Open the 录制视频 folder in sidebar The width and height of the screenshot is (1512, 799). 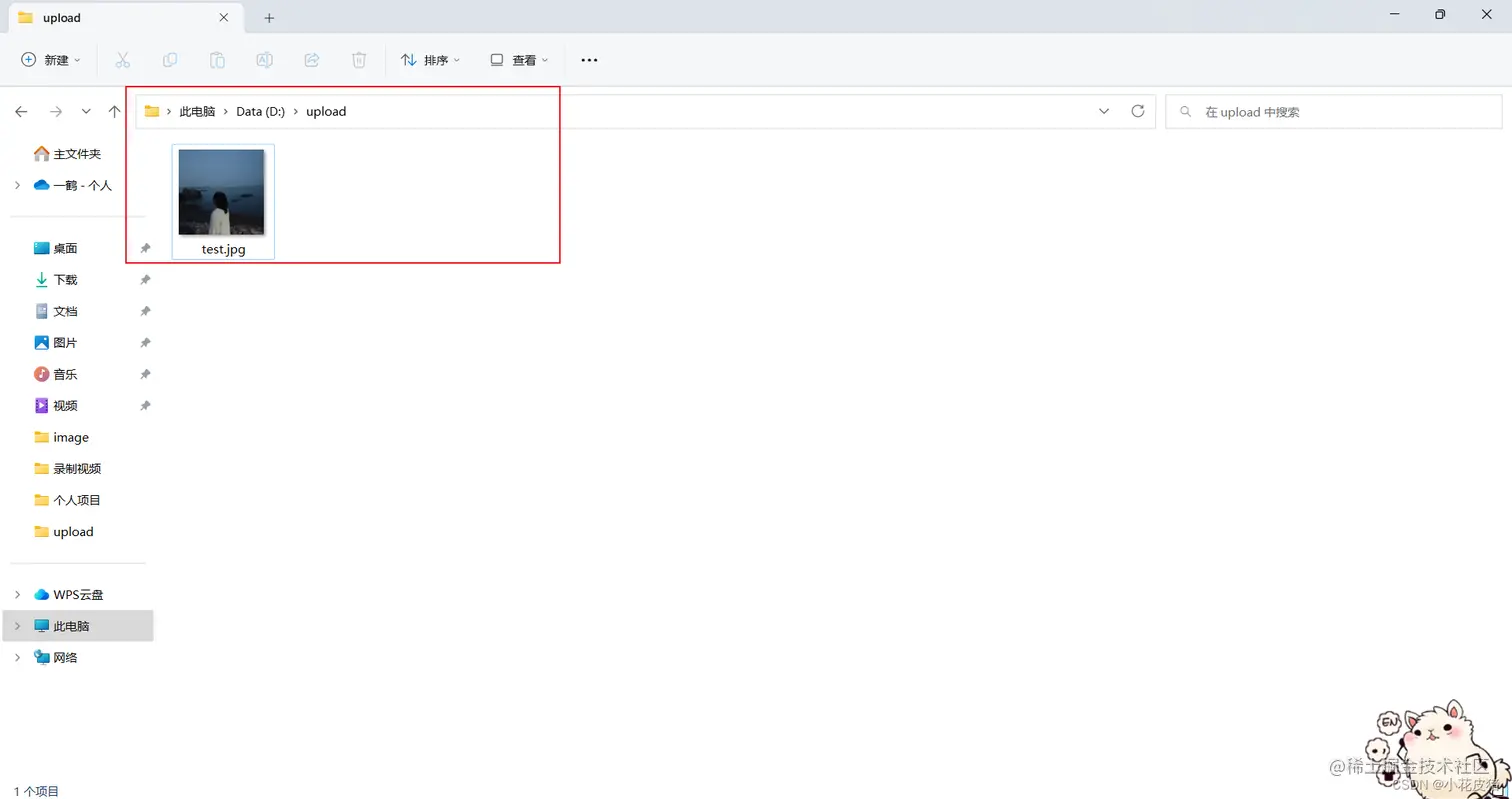click(67, 468)
